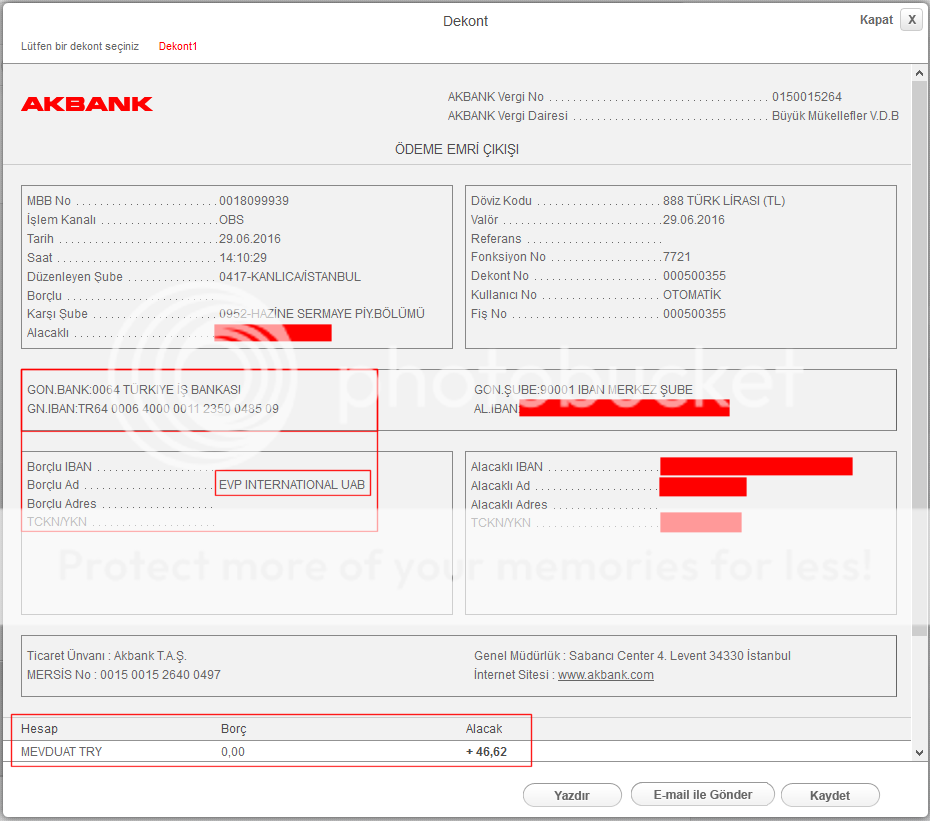Select Borçlu Ad EVP INTERNATIONAL UAB
The image size is (930, 821).
click(292, 485)
